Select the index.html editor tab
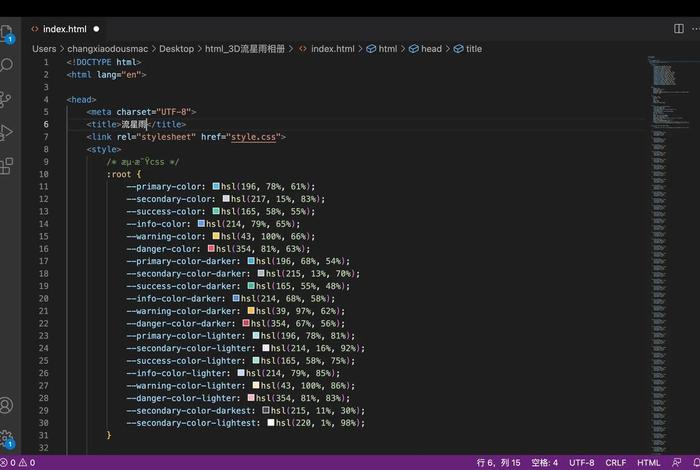The width and height of the screenshot is (700, 470). pos(65,29)
